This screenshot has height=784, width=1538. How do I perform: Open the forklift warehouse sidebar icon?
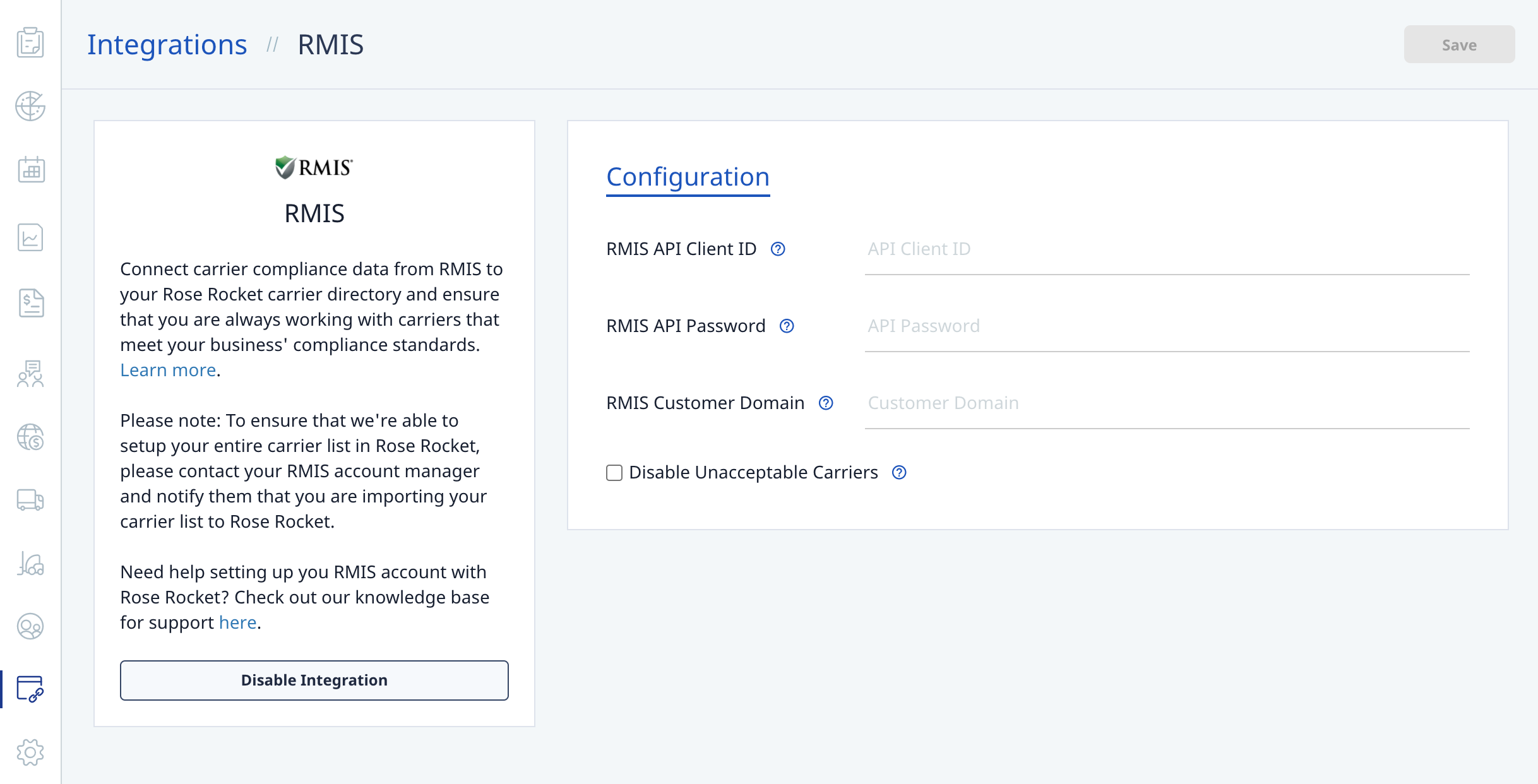point(30,563)
